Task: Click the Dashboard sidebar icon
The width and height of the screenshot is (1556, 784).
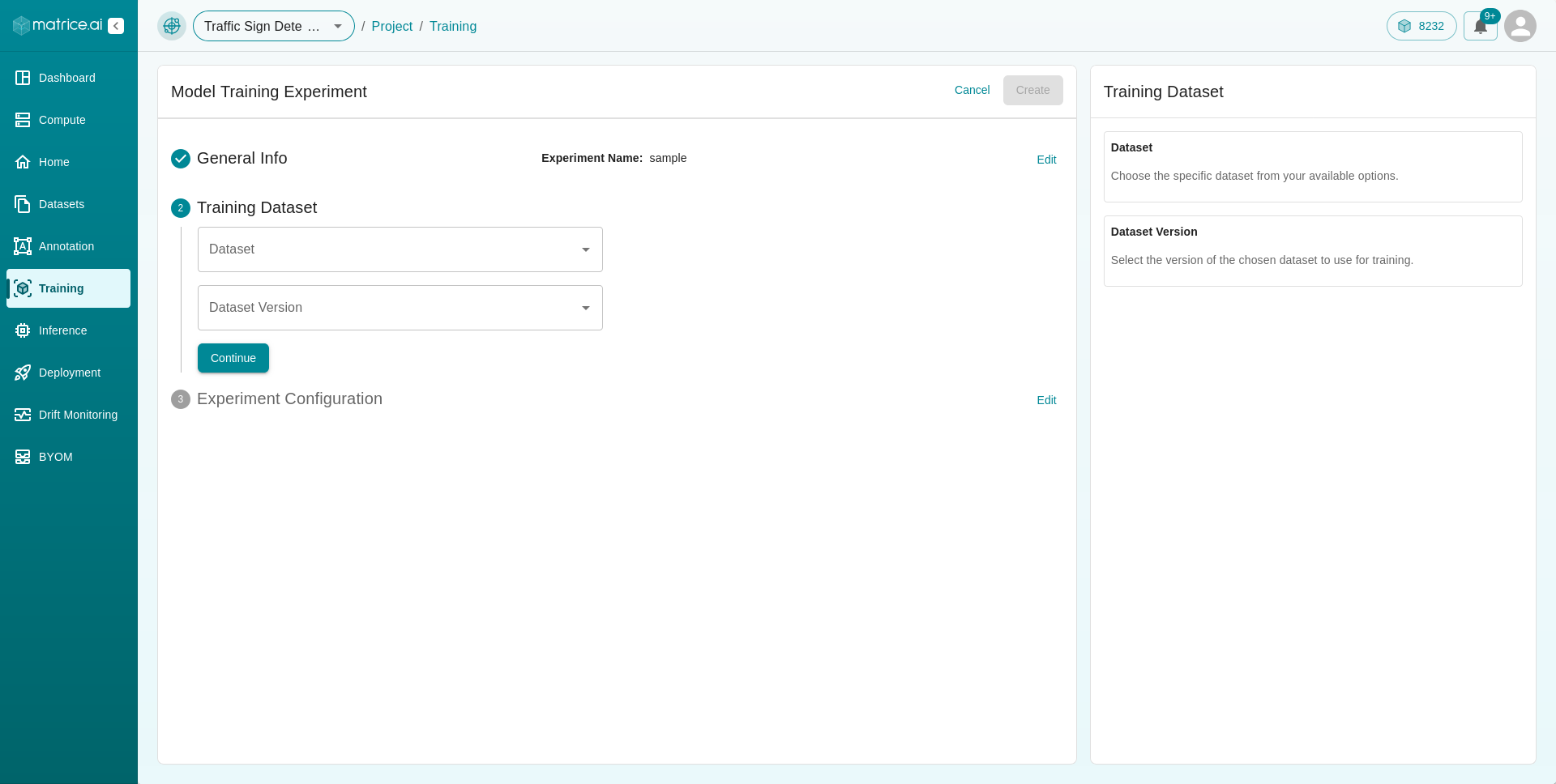Action: tap(23, 78)
